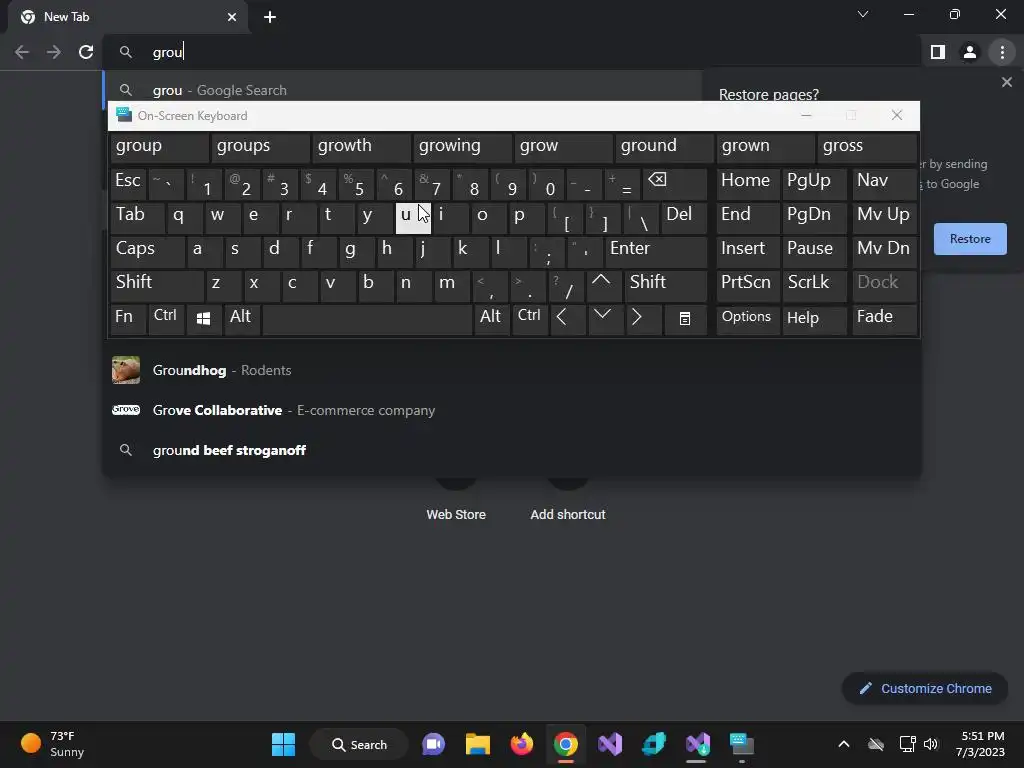Screen dimensions: 1024x768
Task: Toggle Caps key on On-Screen Keyboard
Action: [x=147, y=251]
